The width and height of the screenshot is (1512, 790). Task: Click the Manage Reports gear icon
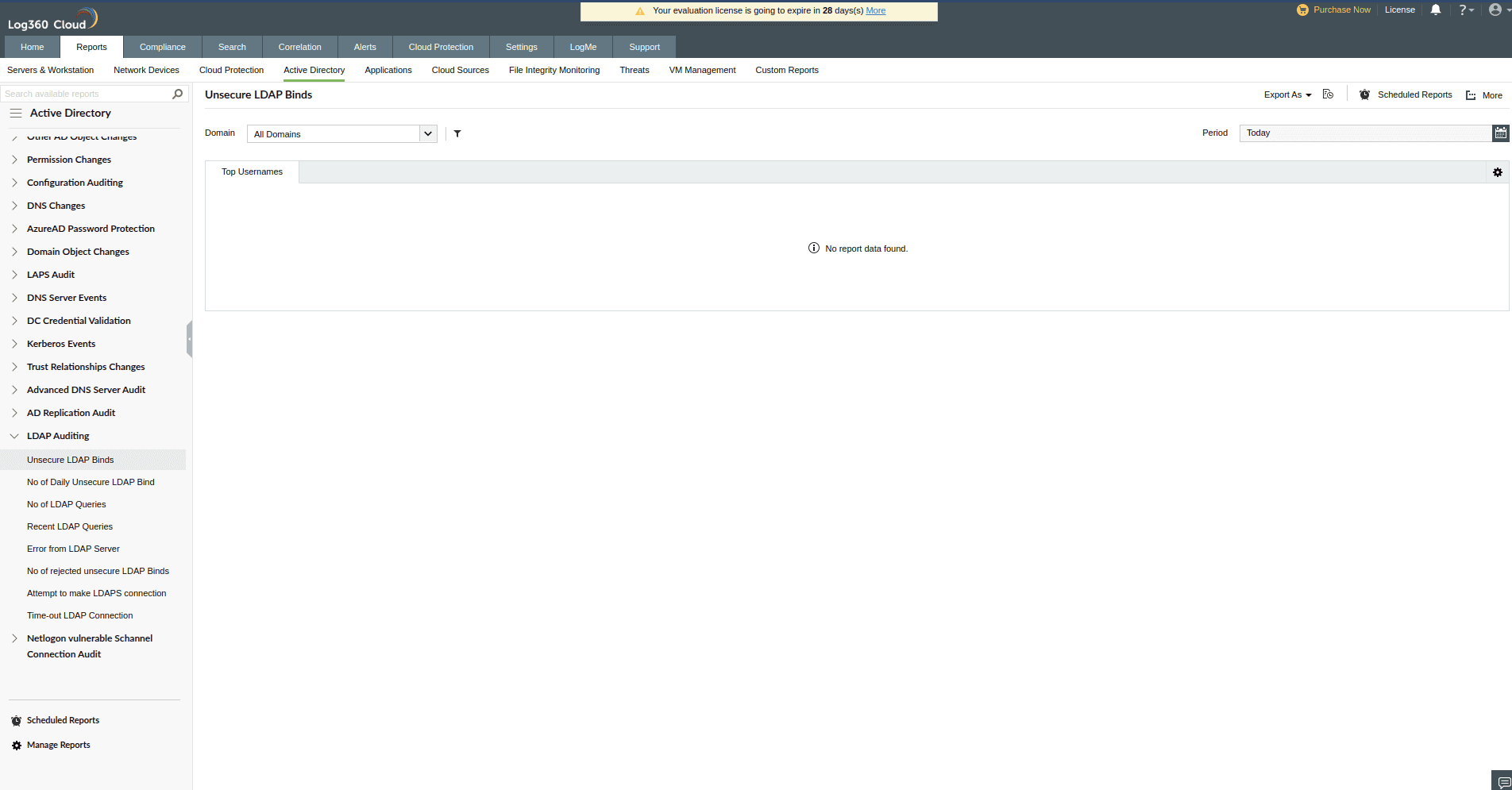click(x=15, y=745)
